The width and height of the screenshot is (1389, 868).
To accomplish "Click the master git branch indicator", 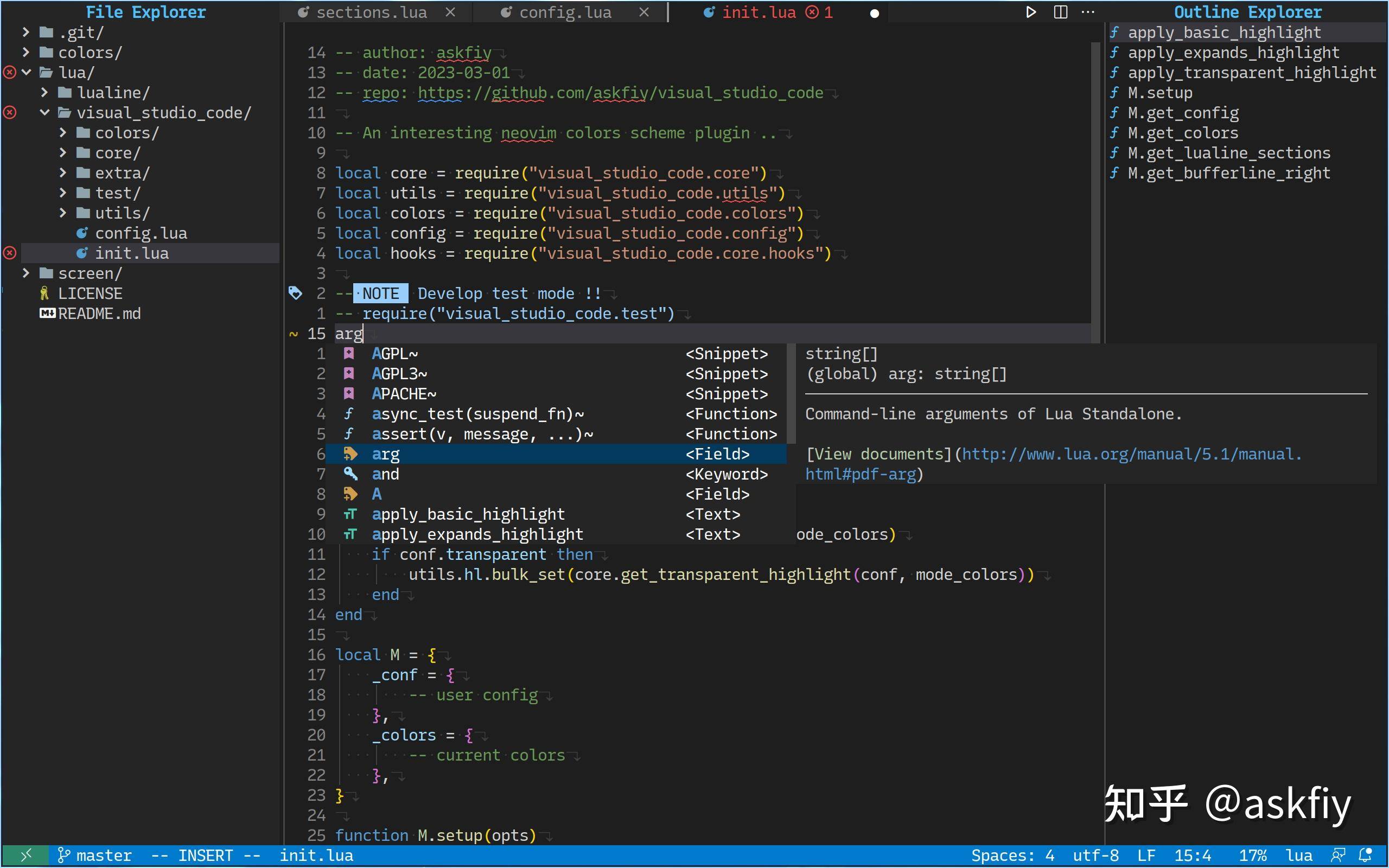I will [95, 856].
